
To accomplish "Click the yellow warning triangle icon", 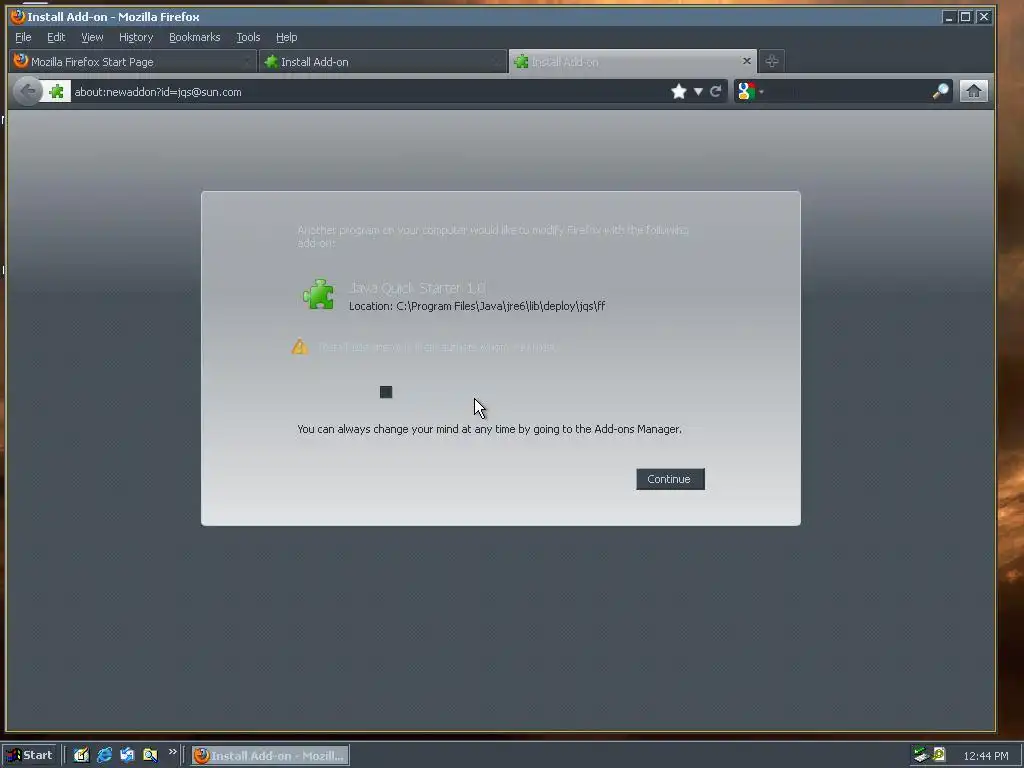I will tap(300, 347).
